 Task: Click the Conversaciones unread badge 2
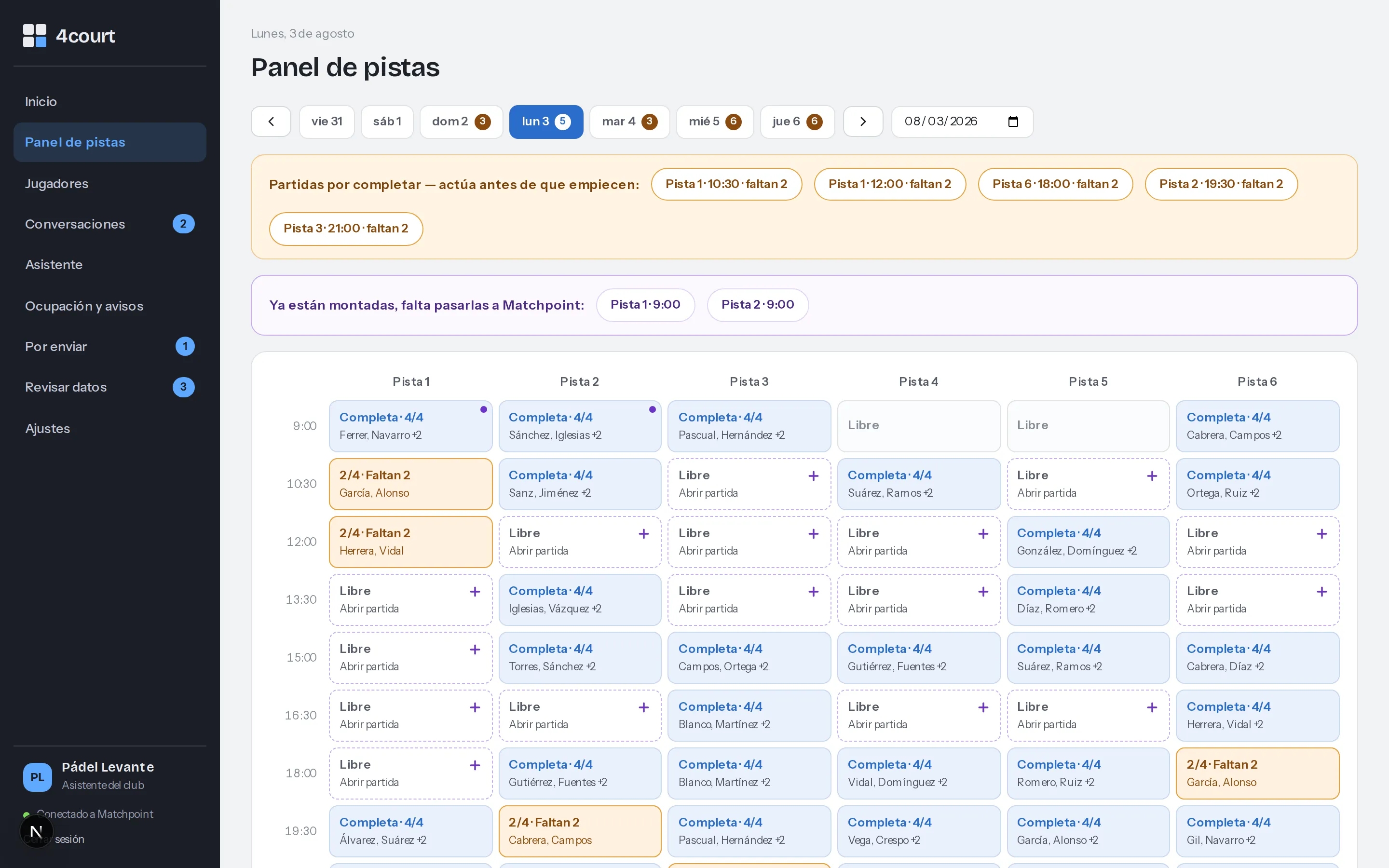(184, 224)
